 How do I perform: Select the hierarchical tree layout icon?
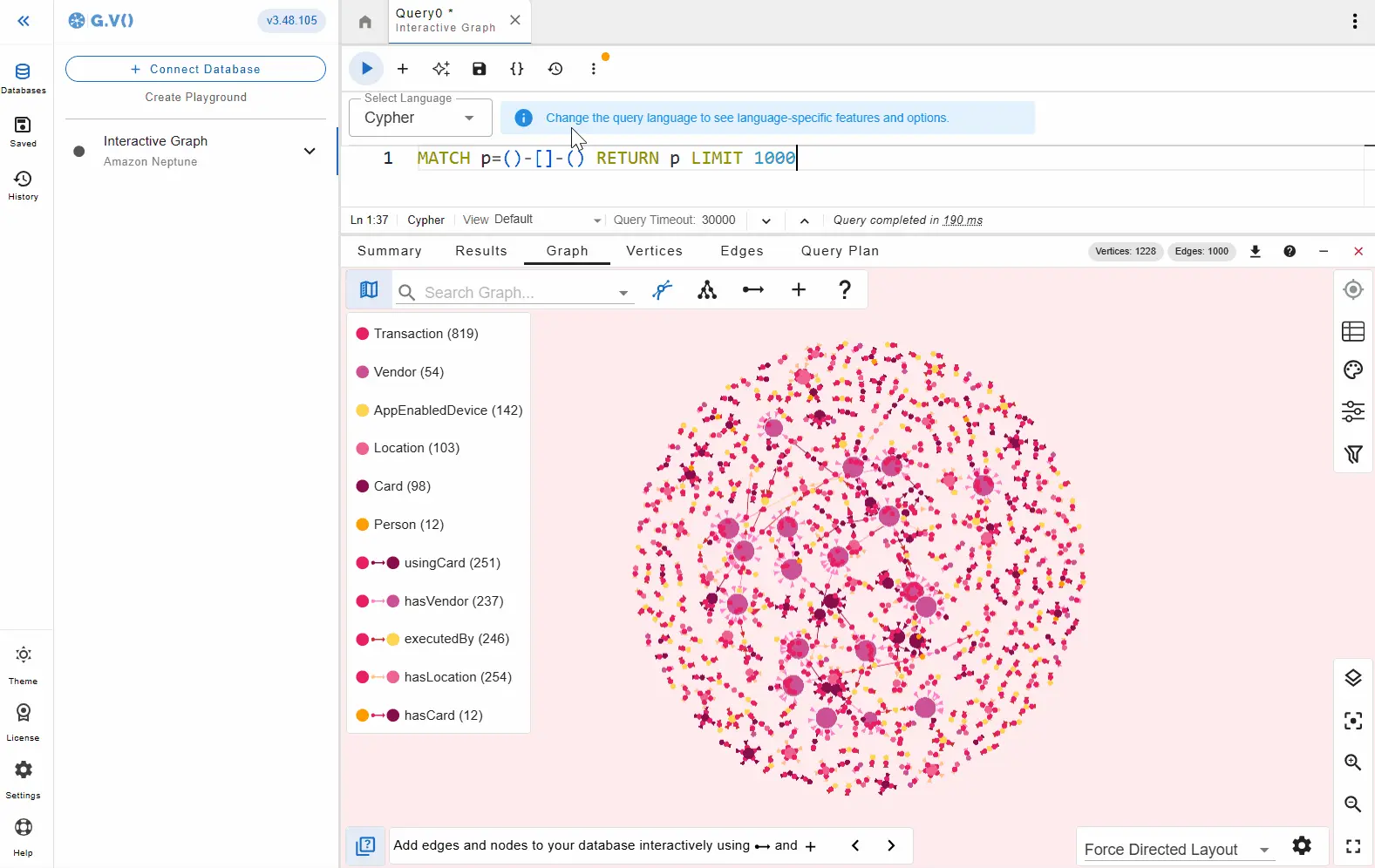click(x=707, y=290)
